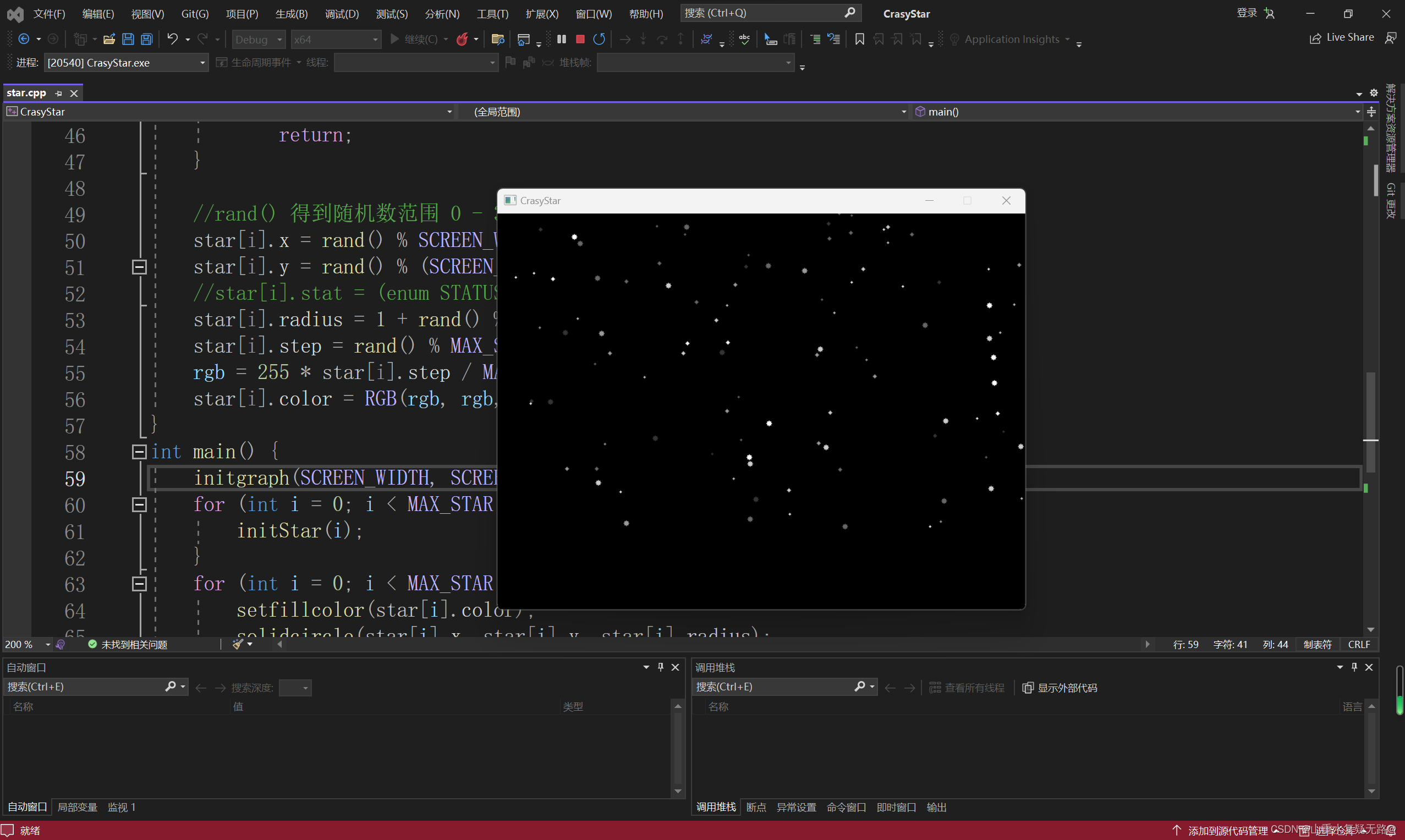Open the 分析(N) menu
The width and height of the screenshot is (1405, 840).
click(x=441, y=13)
